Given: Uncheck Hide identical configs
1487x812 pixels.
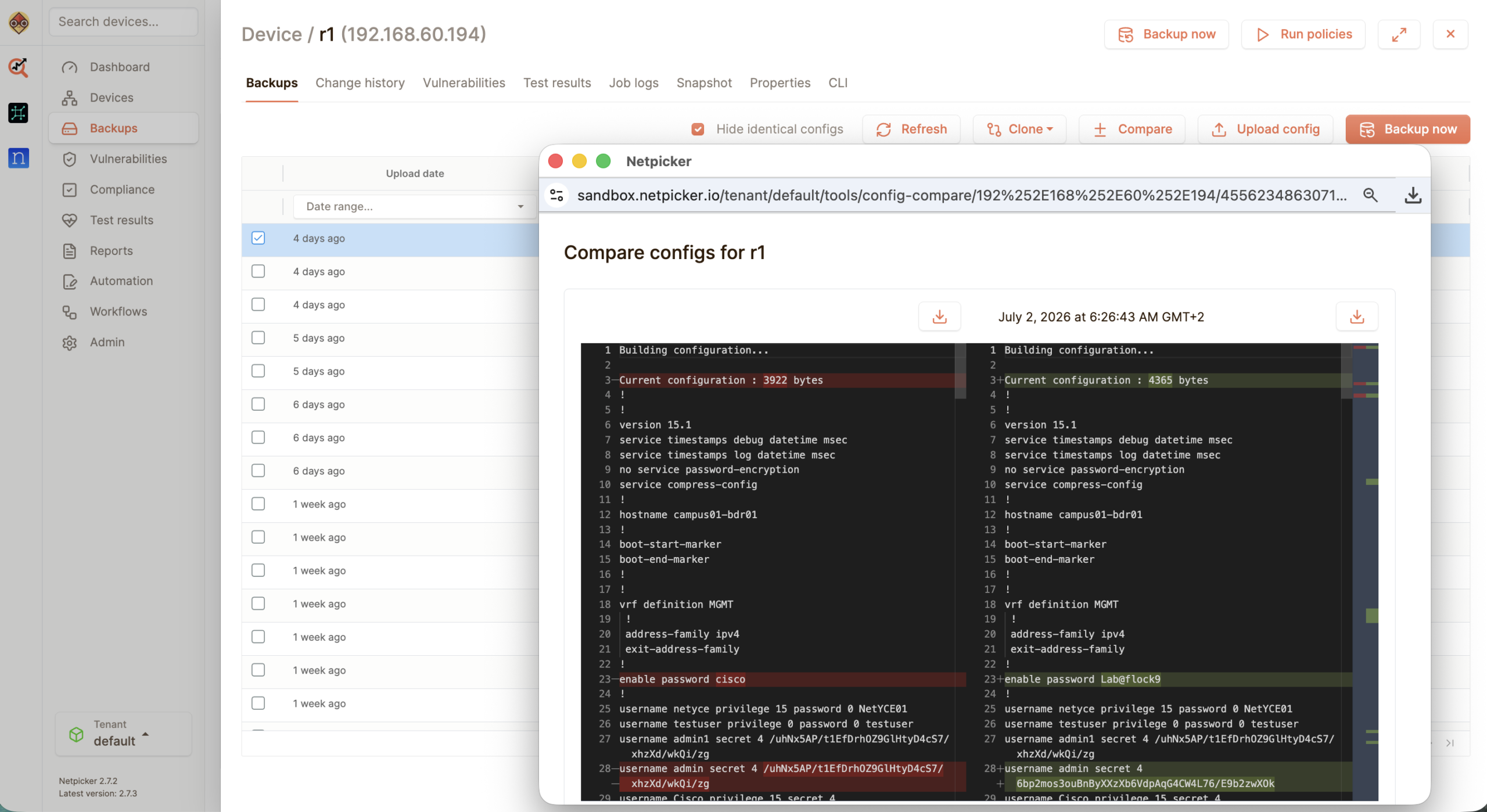Looking at the screenshot, I should (698, 129).
